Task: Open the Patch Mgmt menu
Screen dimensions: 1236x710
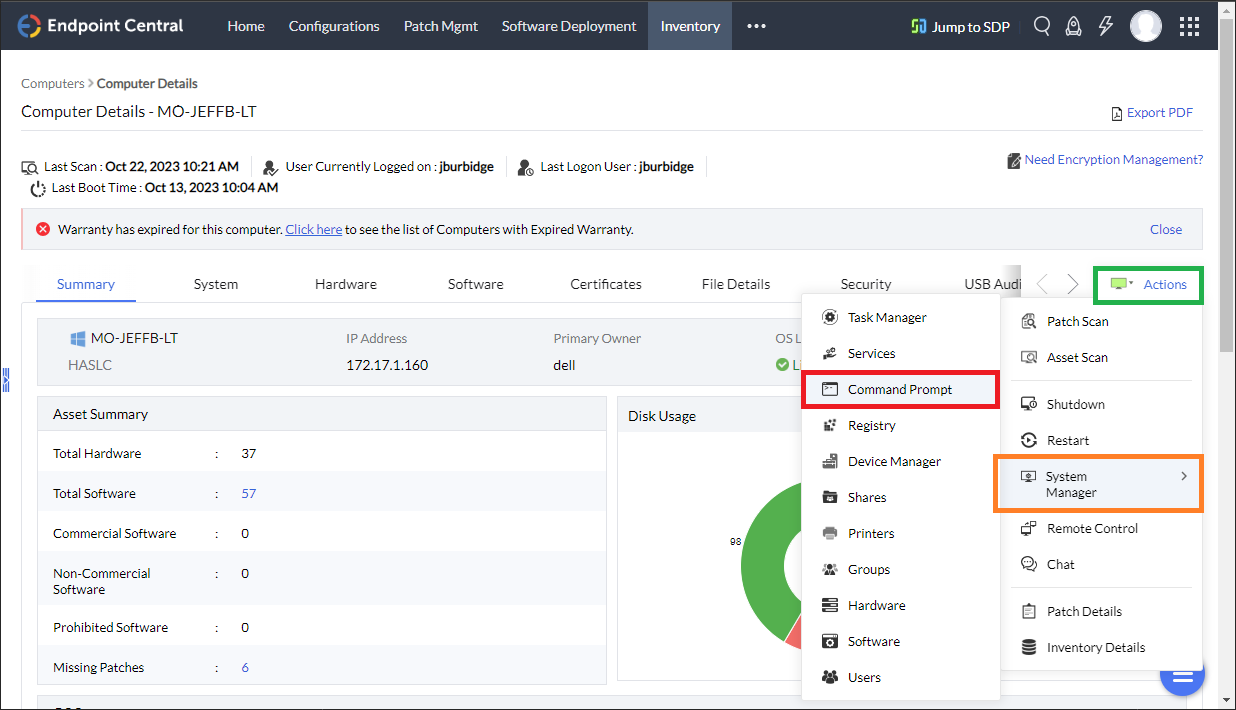Action: click(441, 26)
